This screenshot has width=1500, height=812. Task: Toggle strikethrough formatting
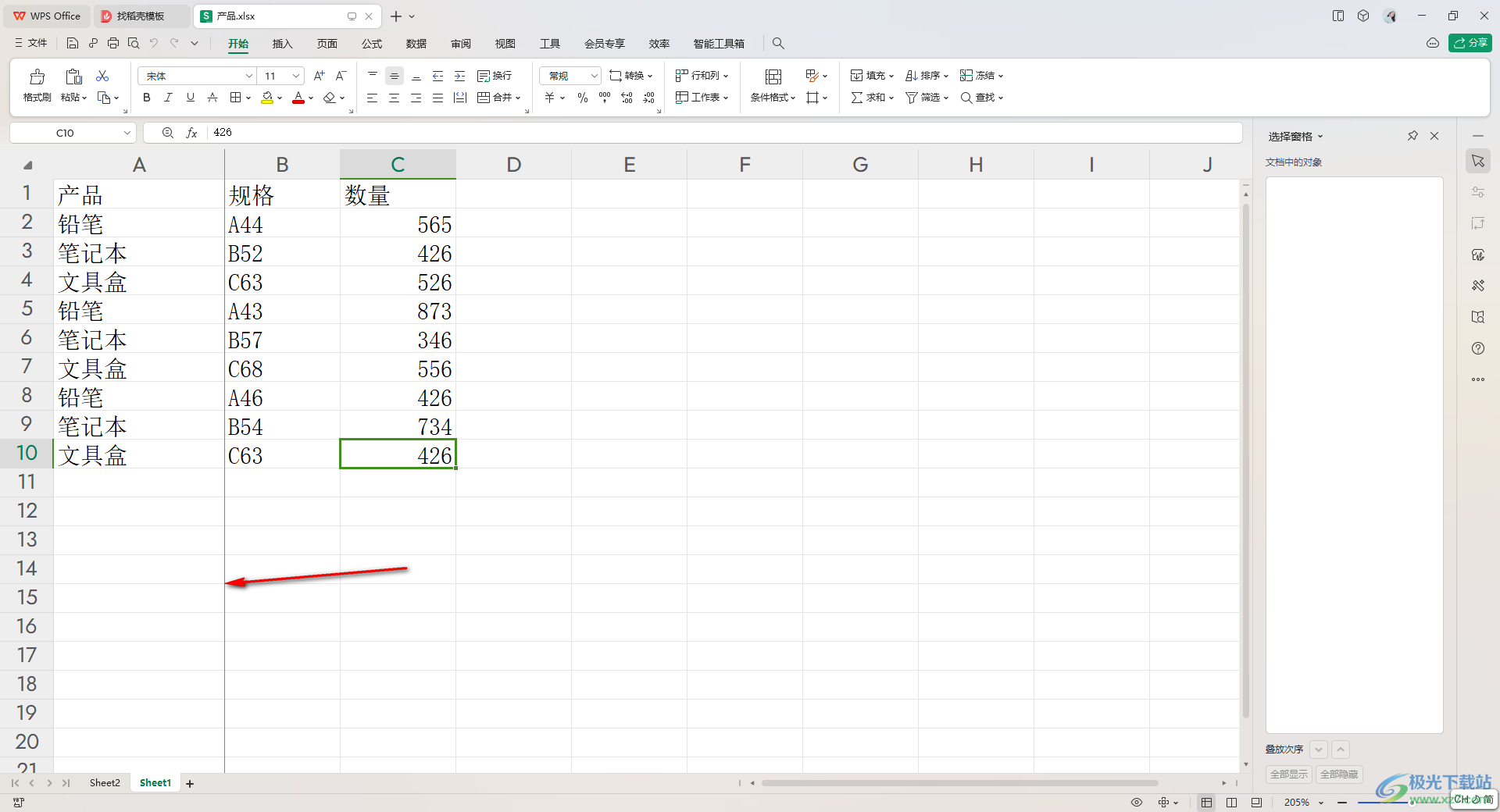[x=212, y=98]
